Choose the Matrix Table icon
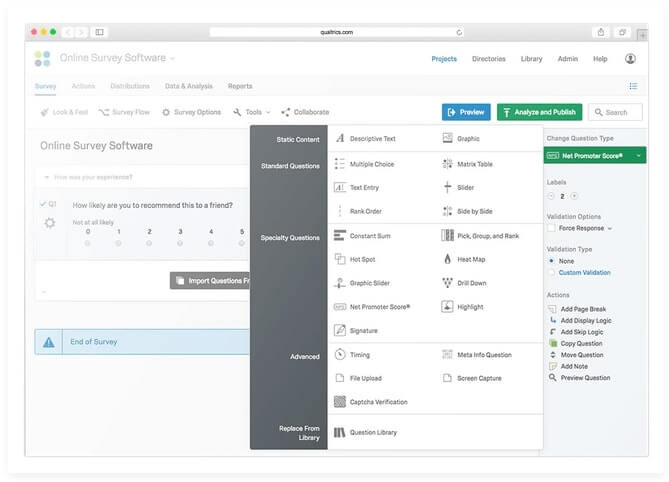Image resolution: width=669 pixels, height=482 pixels. pos(447,164)
